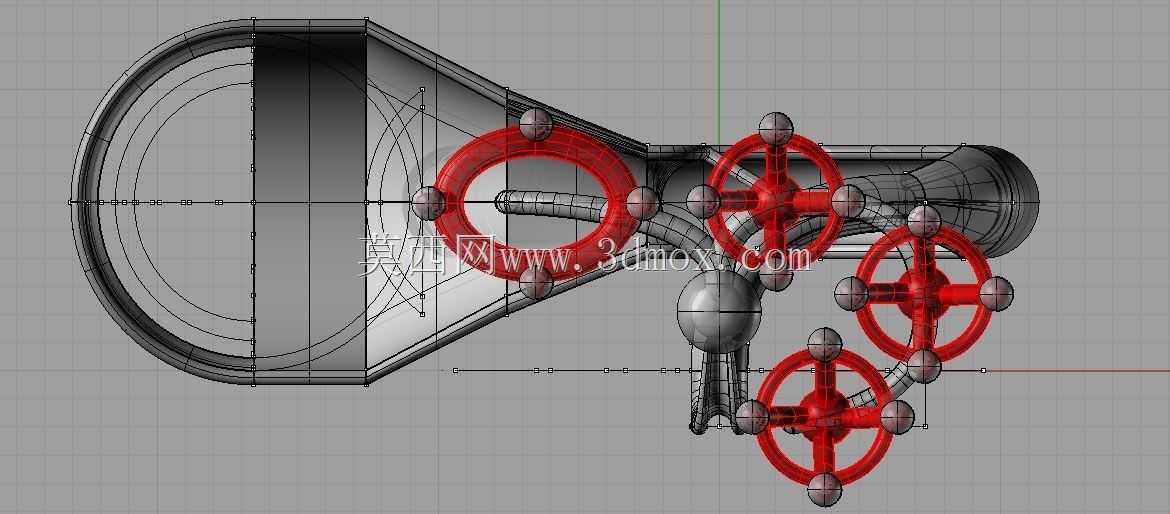Select the red hub of the upper valve wheel
The width and height of the screenshot is (1170, 514).
(x=776, y=200)
